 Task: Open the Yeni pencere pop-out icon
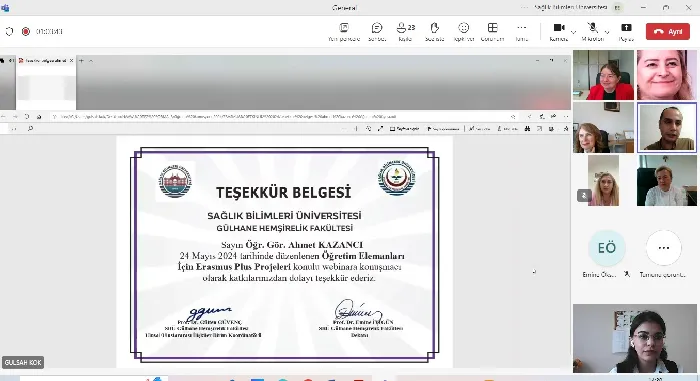pyautogui.click(x=344, y=28)
